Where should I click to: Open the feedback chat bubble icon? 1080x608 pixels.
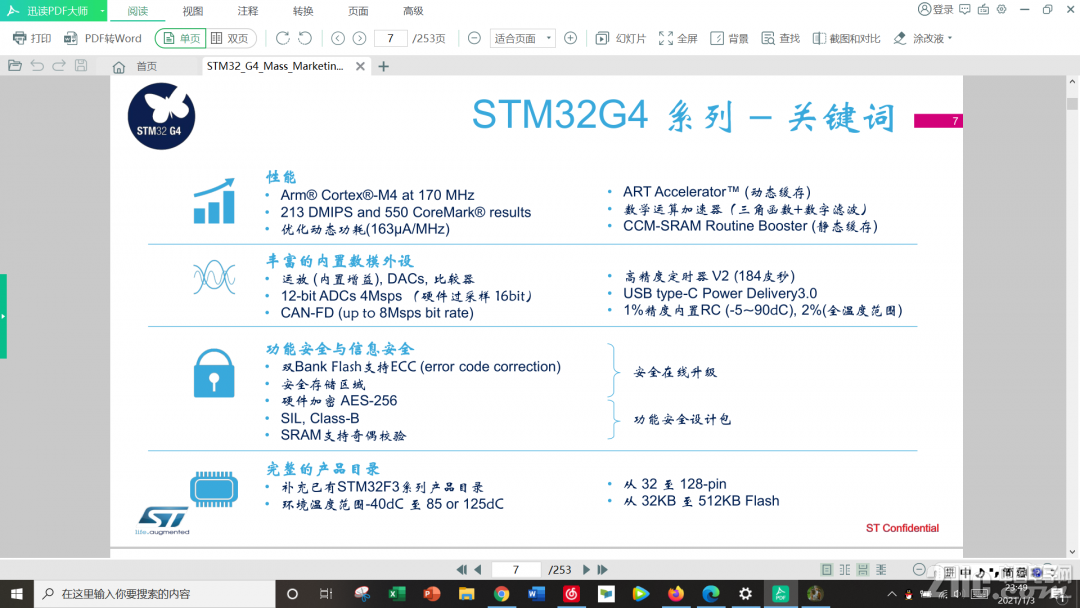965,10
